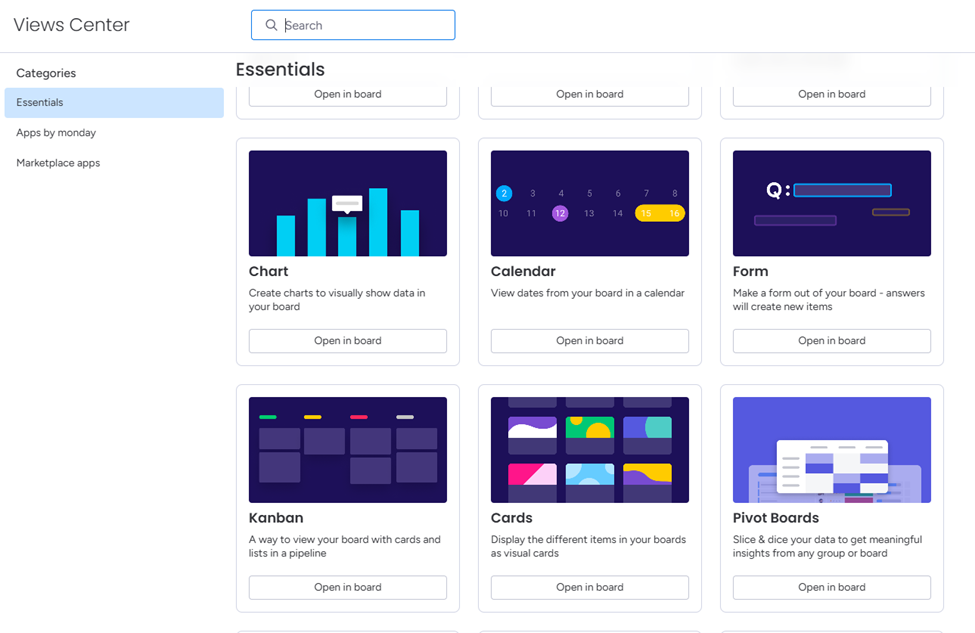Screen dimensions: 975x633
Task: Open Pivot Boards in board
Action: click(831, 587)
